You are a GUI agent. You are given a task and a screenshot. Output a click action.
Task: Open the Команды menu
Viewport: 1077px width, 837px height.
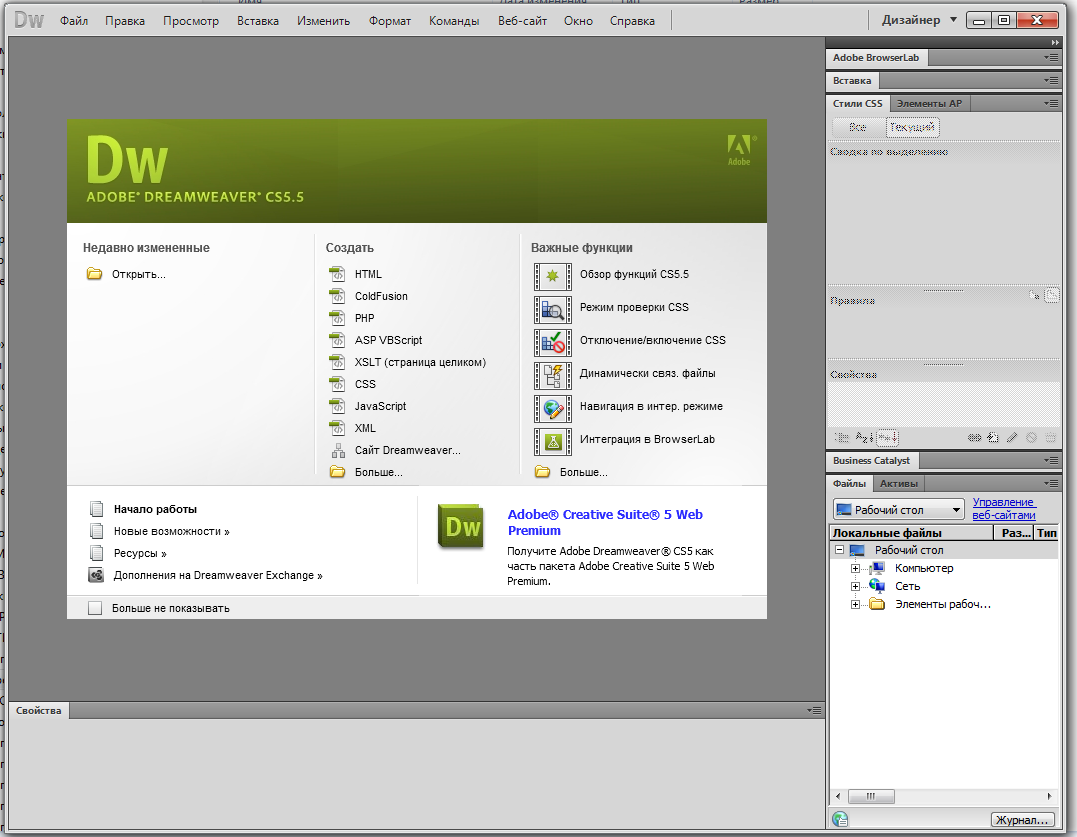coord(454,21)
